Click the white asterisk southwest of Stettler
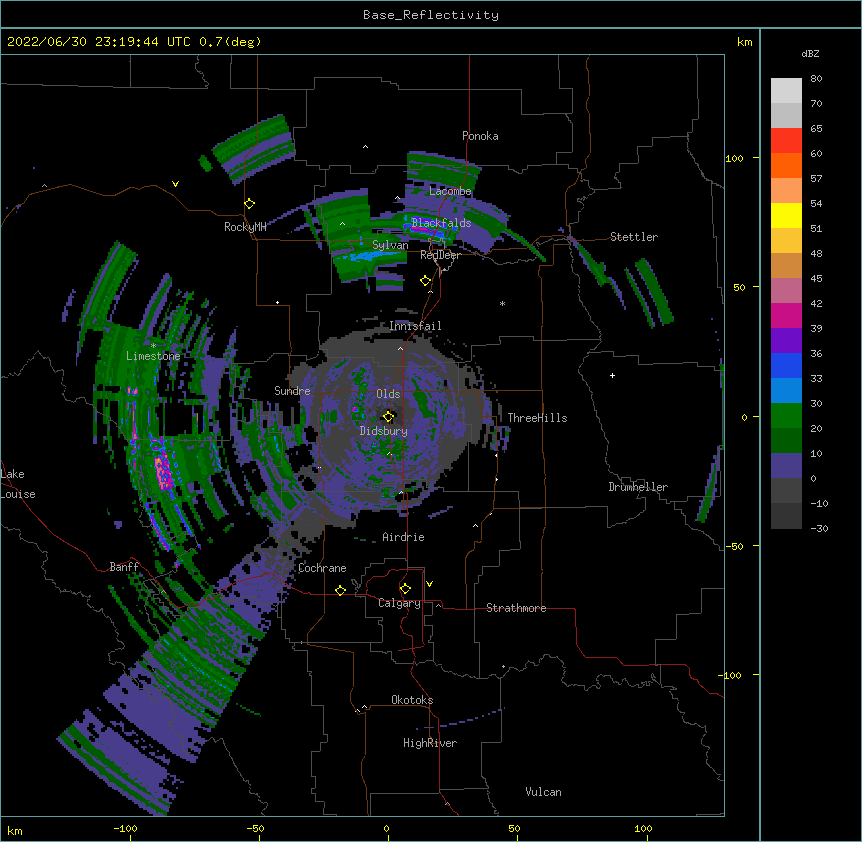862x842 pixels. pos(502,303)
